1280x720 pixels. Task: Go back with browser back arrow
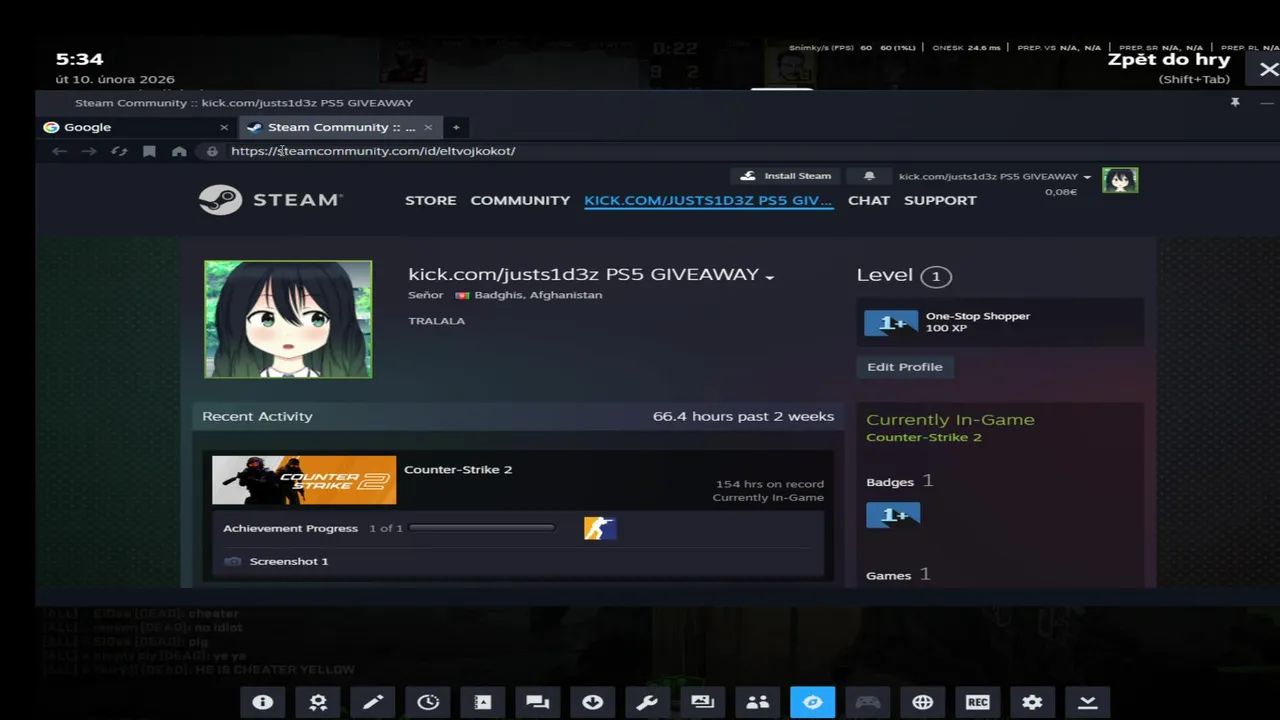pyautogui.click(x=59, y=151)
